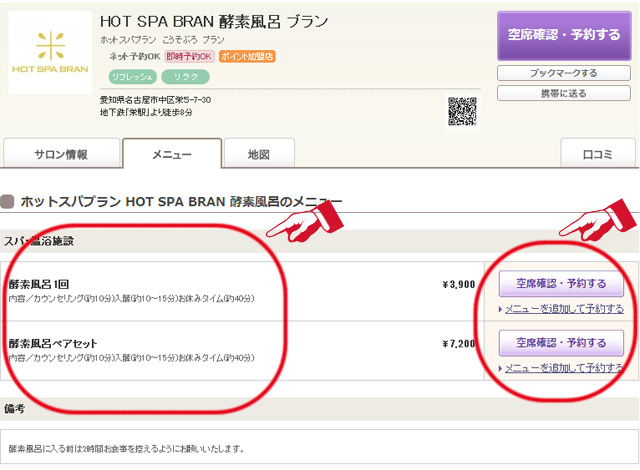The height and width of the screenshot is (470, 640).
Task: Click the ポイント加盟店 badge
Action: pos(247,56)
